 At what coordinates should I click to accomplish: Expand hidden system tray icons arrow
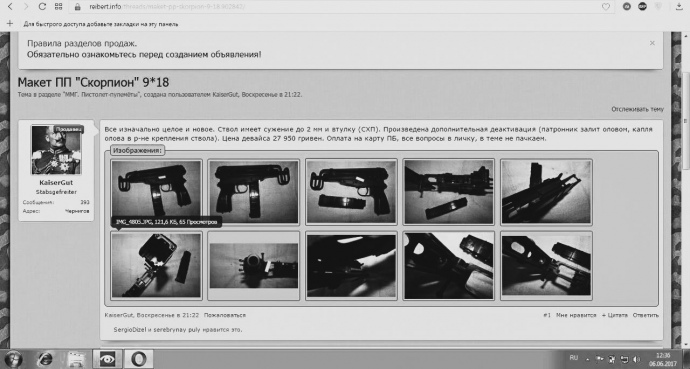point(587,358)
